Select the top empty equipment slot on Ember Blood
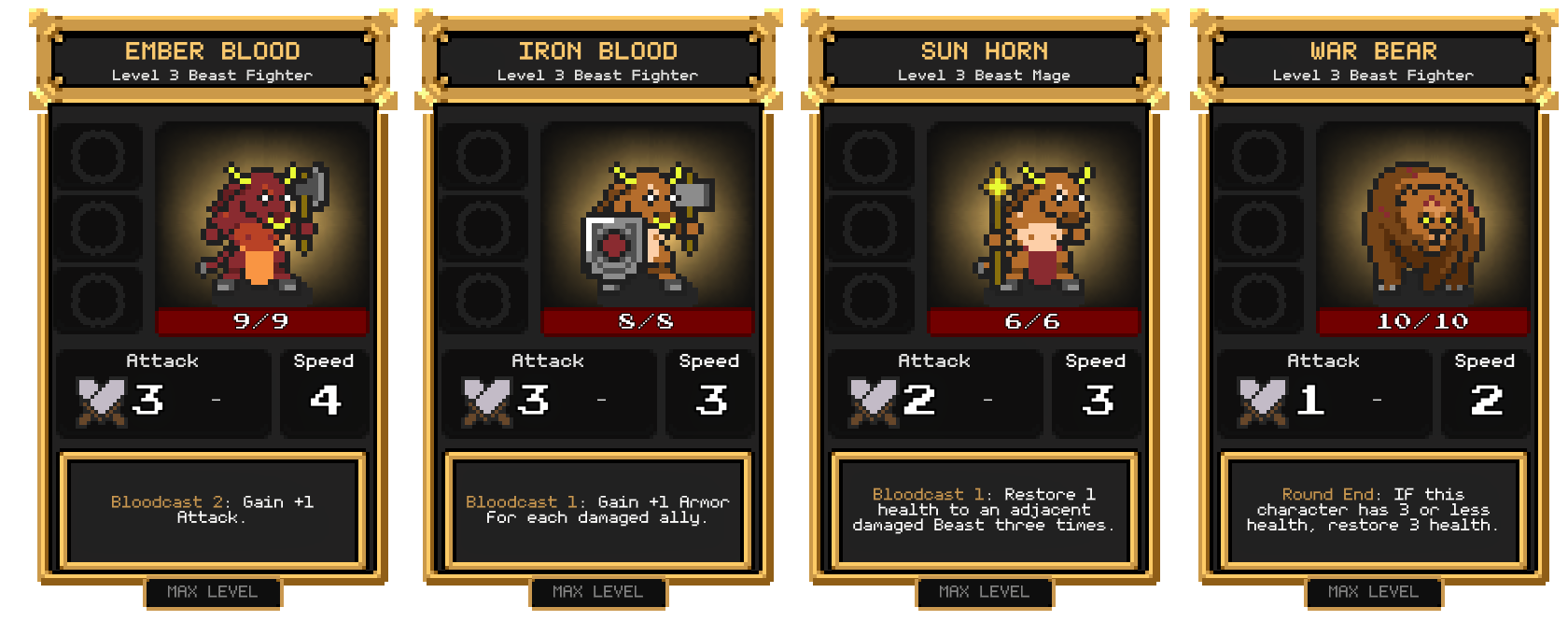1568x621 pixels. 98,156
